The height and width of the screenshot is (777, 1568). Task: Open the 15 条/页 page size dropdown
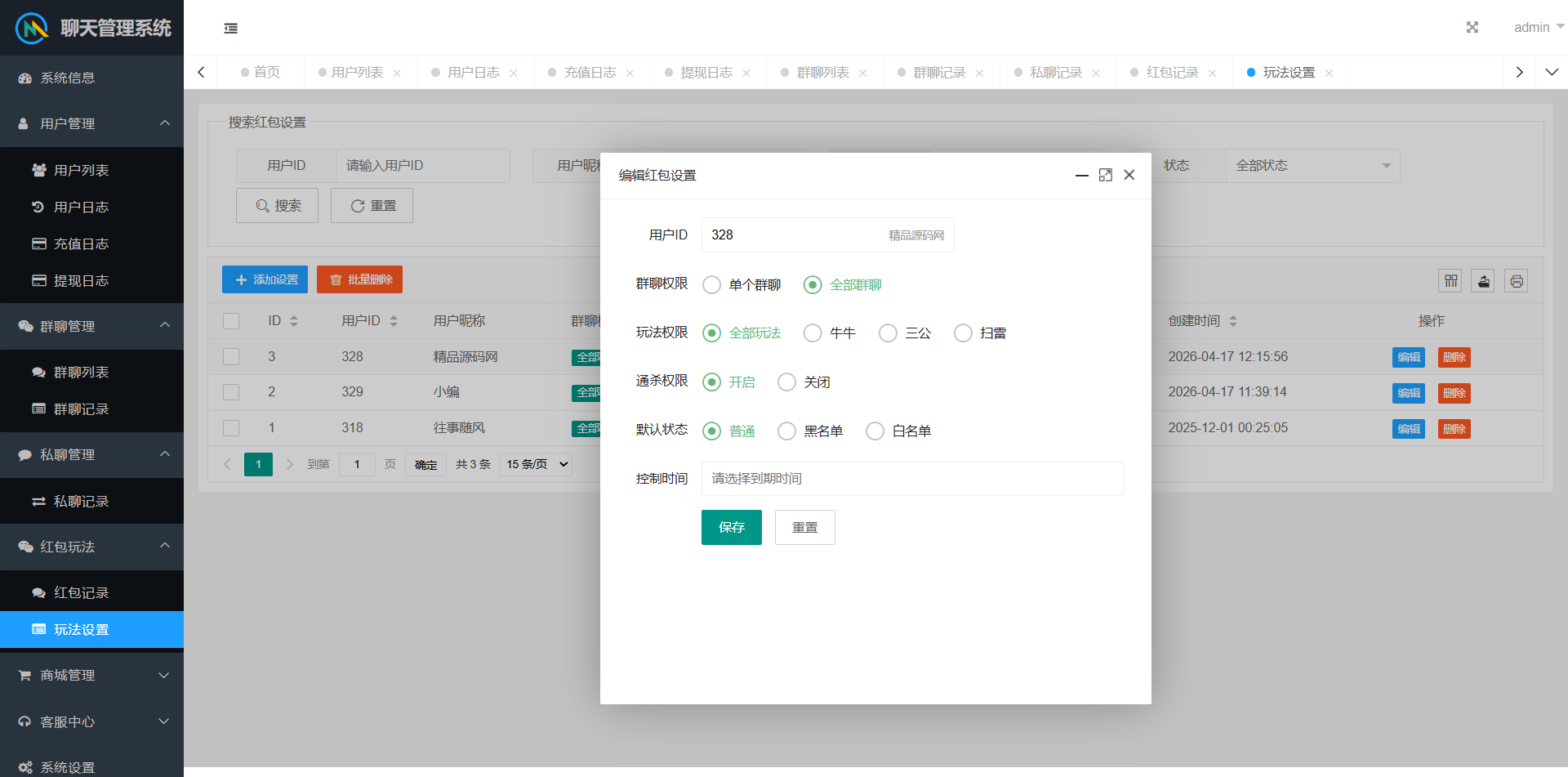(536, 464)
